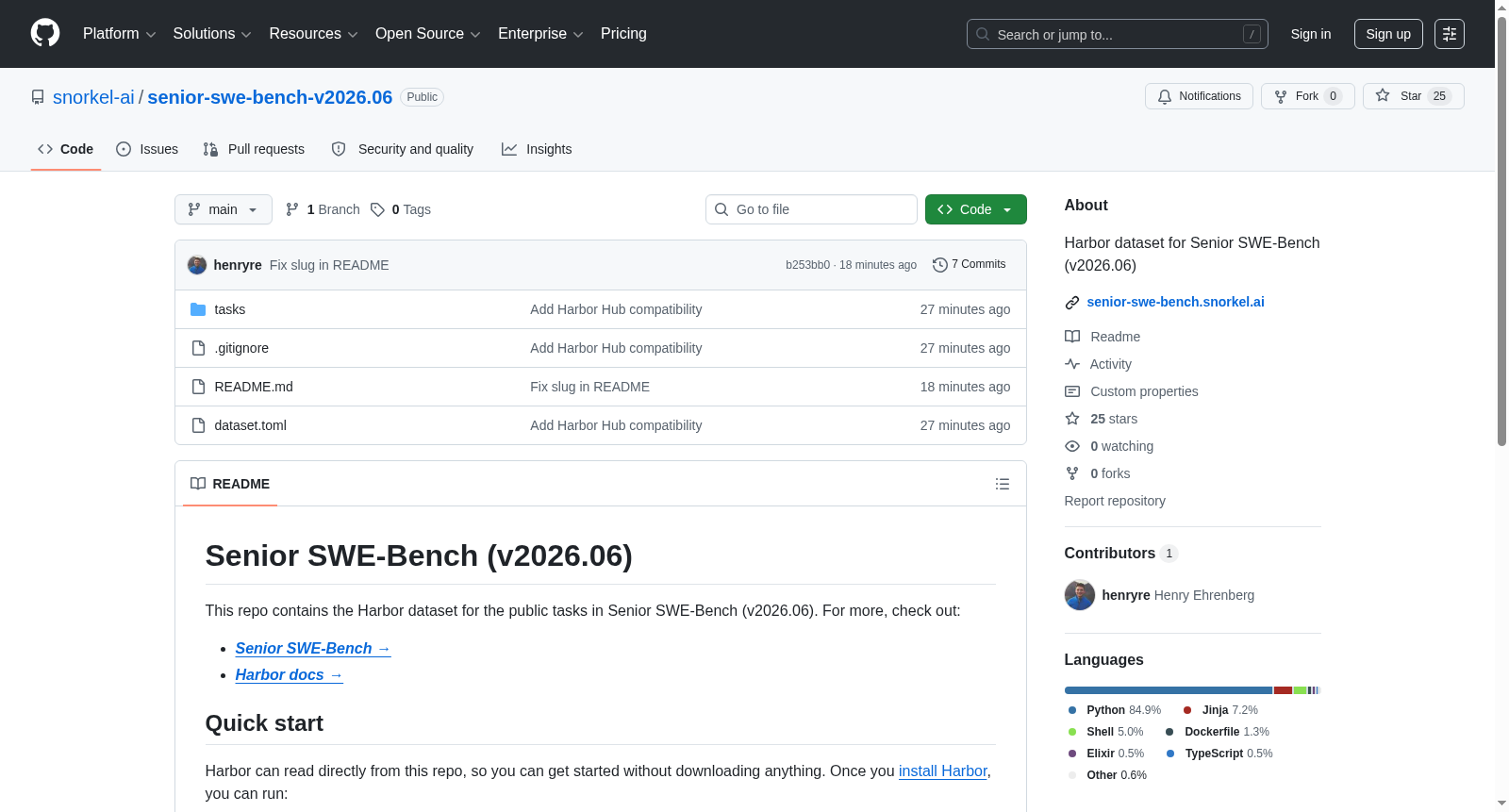Click the Notifications bell button
The height and width of the screenshot is (812, 1509).
(x=1199, y=96)
